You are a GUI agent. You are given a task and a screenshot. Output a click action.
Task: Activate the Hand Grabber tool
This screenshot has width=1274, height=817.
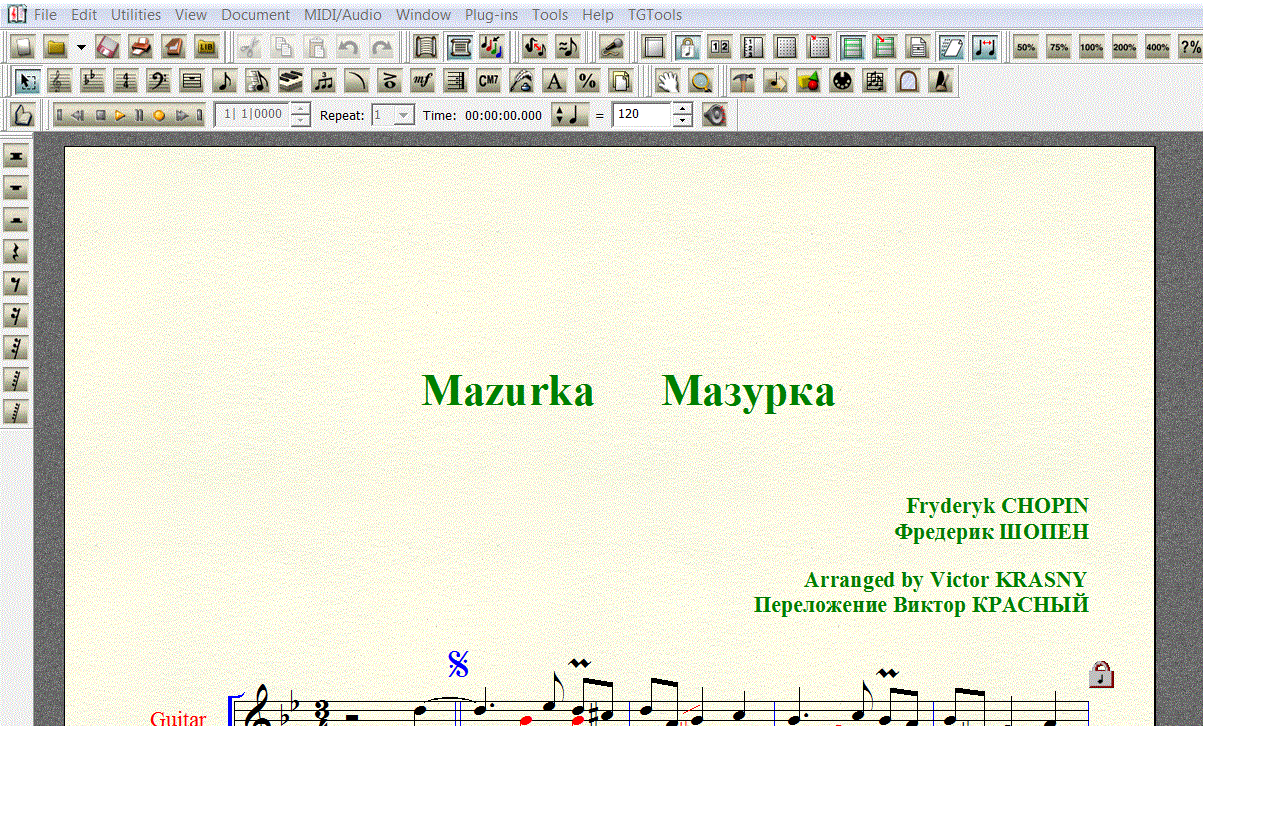(x=669, y=81)
